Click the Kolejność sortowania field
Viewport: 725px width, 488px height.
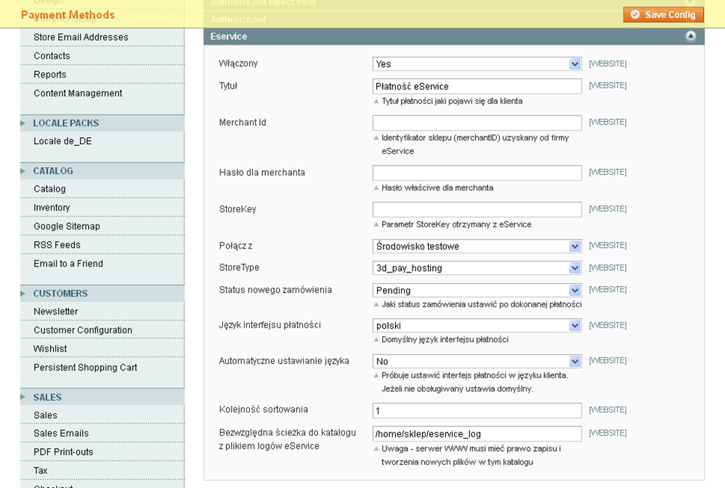click(x=477, y=410)
